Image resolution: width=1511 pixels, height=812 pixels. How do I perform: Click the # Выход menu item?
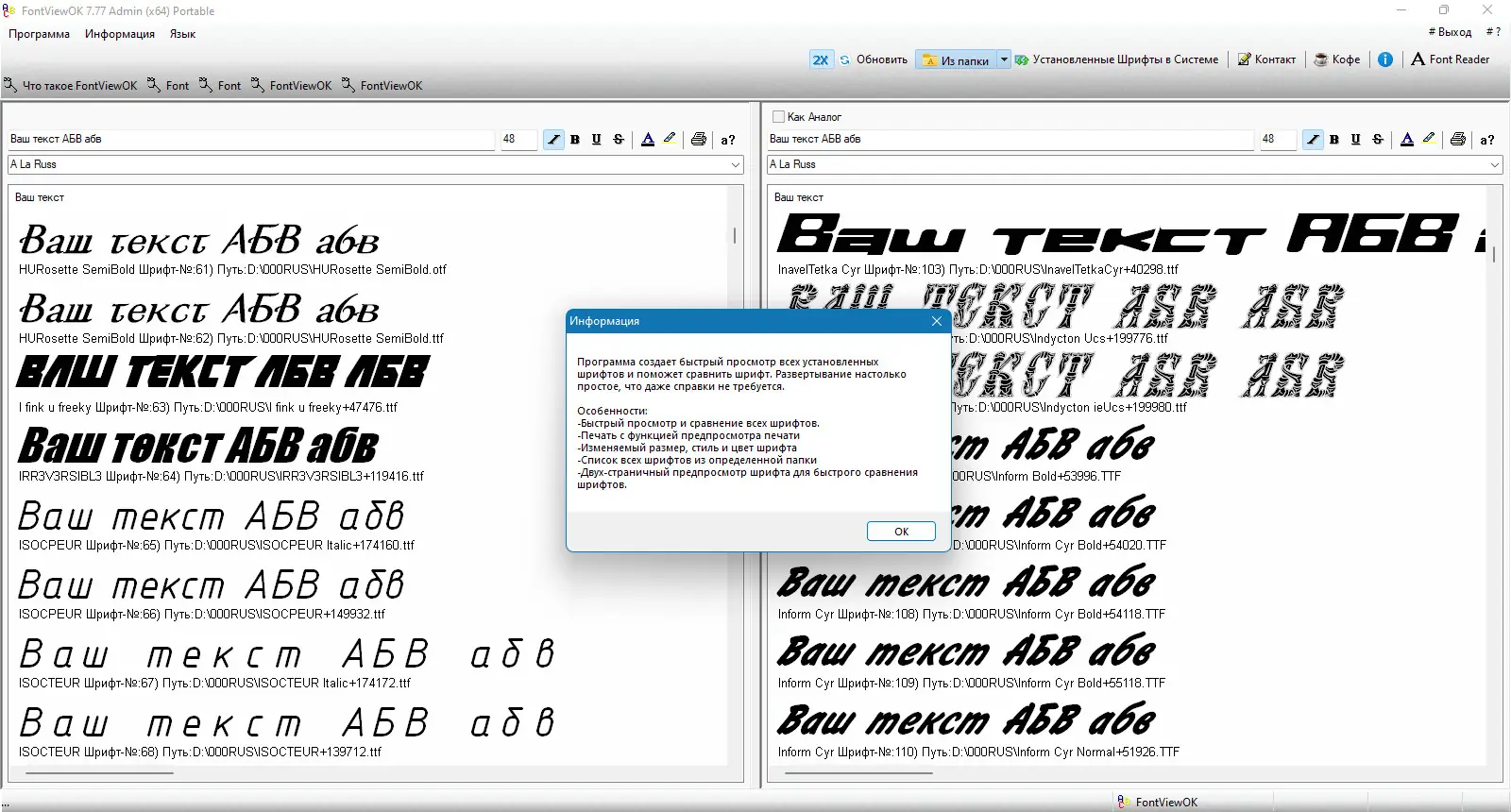(1451, 32)
